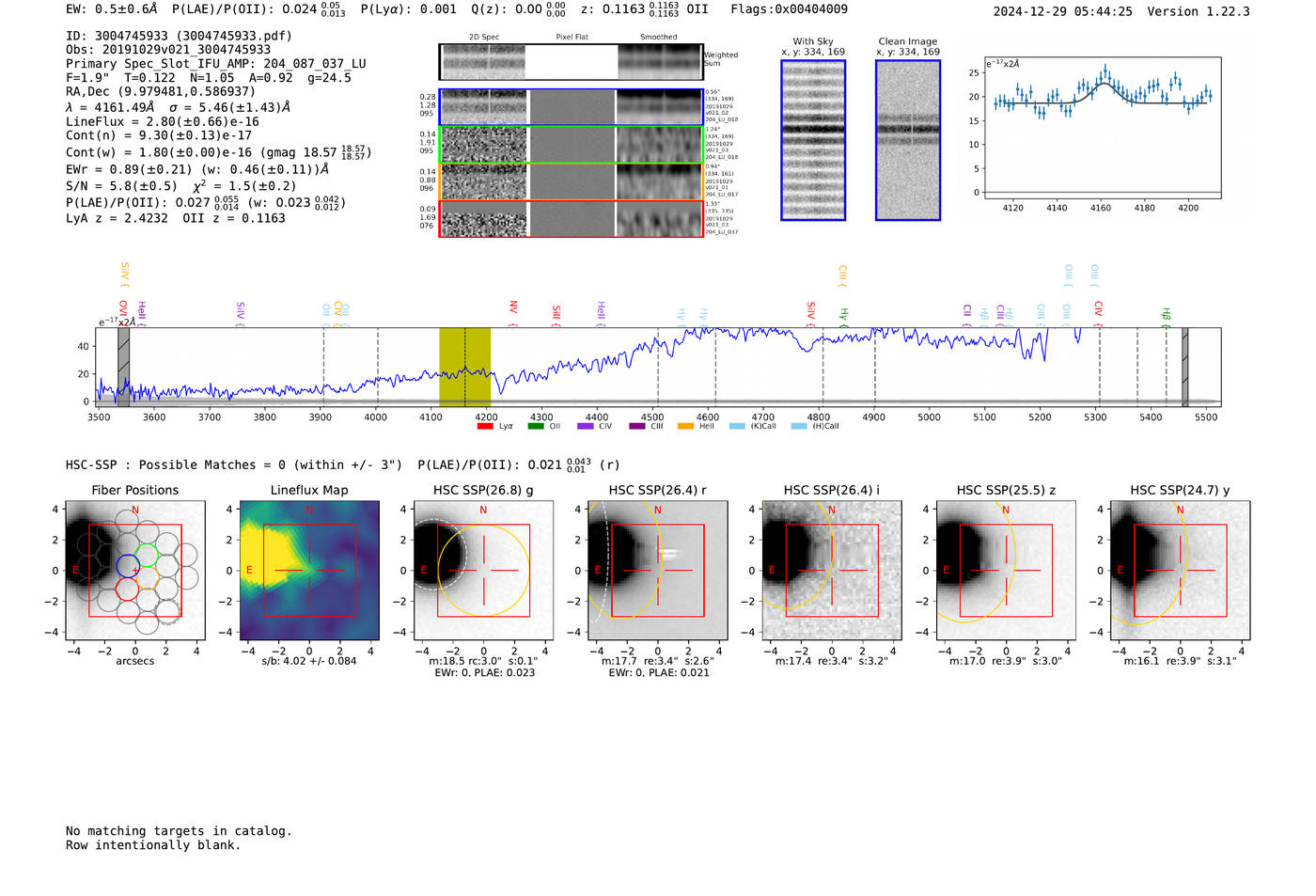Select the Weighted Sum 2D spectrum strip
This screenshot has height=896, width=1316.
click(x=571, y=62)
